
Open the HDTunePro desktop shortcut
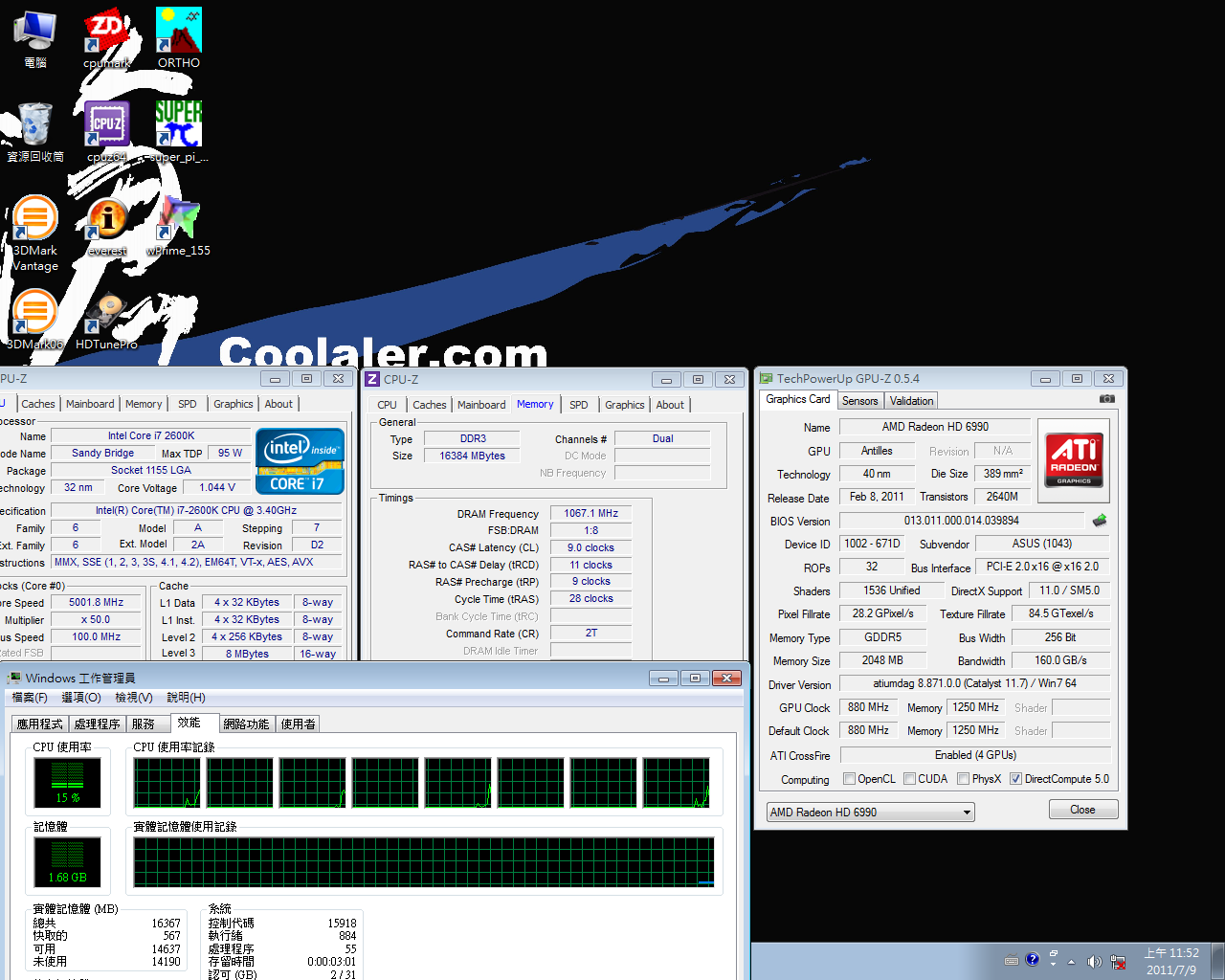pos(106,321)
